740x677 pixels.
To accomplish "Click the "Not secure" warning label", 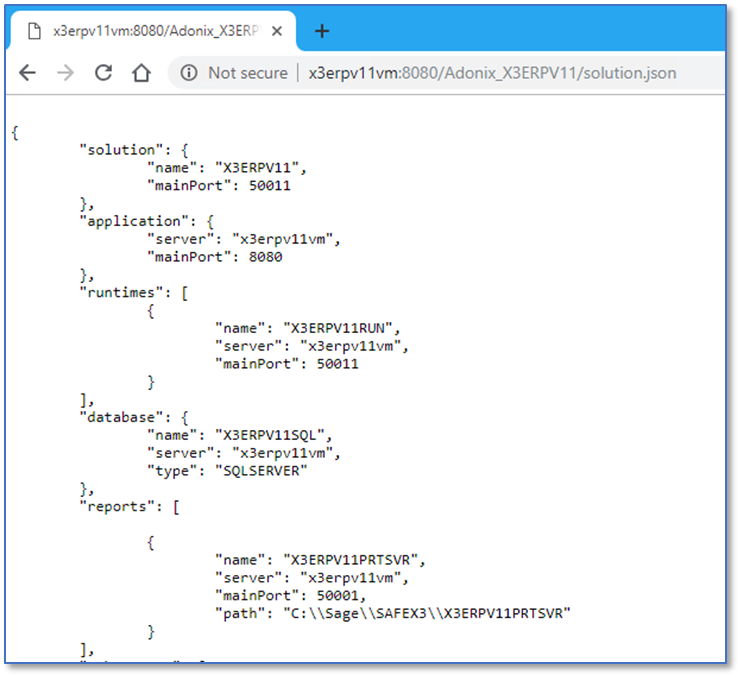I will point(247,73).
